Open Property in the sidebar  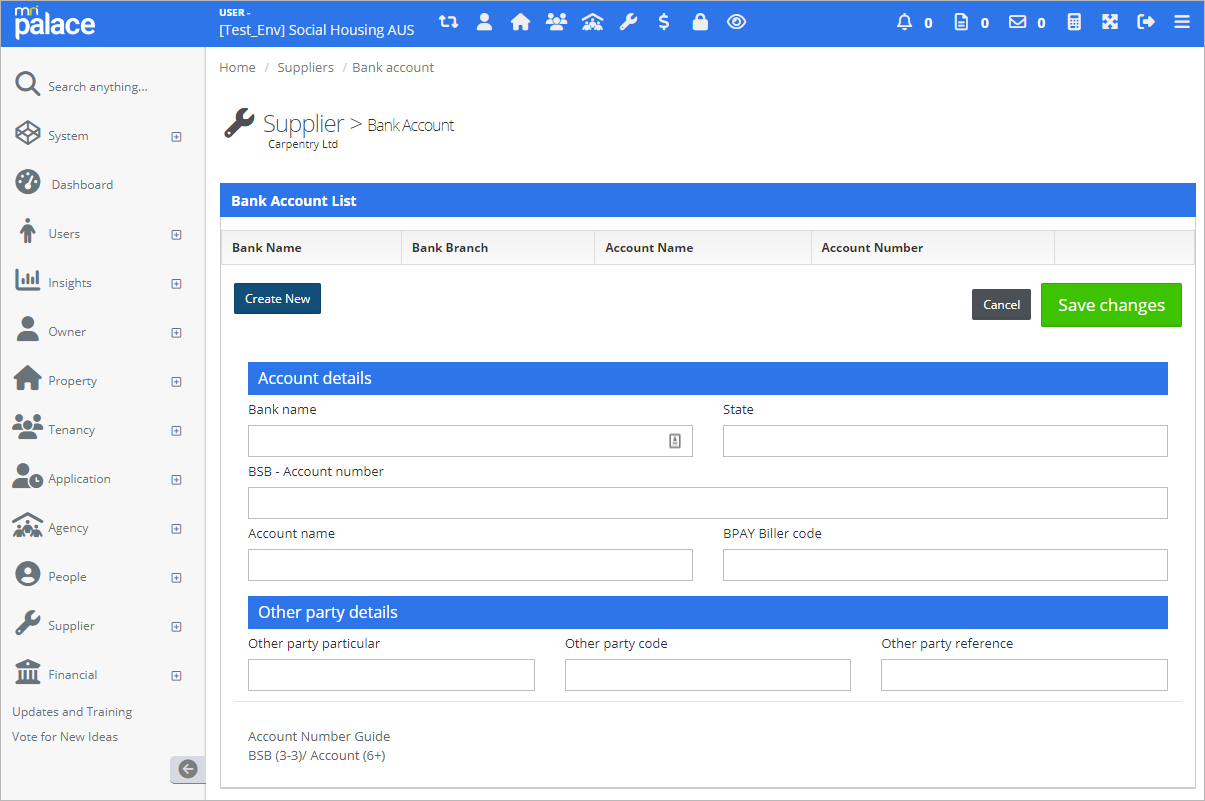coord(73,381)
